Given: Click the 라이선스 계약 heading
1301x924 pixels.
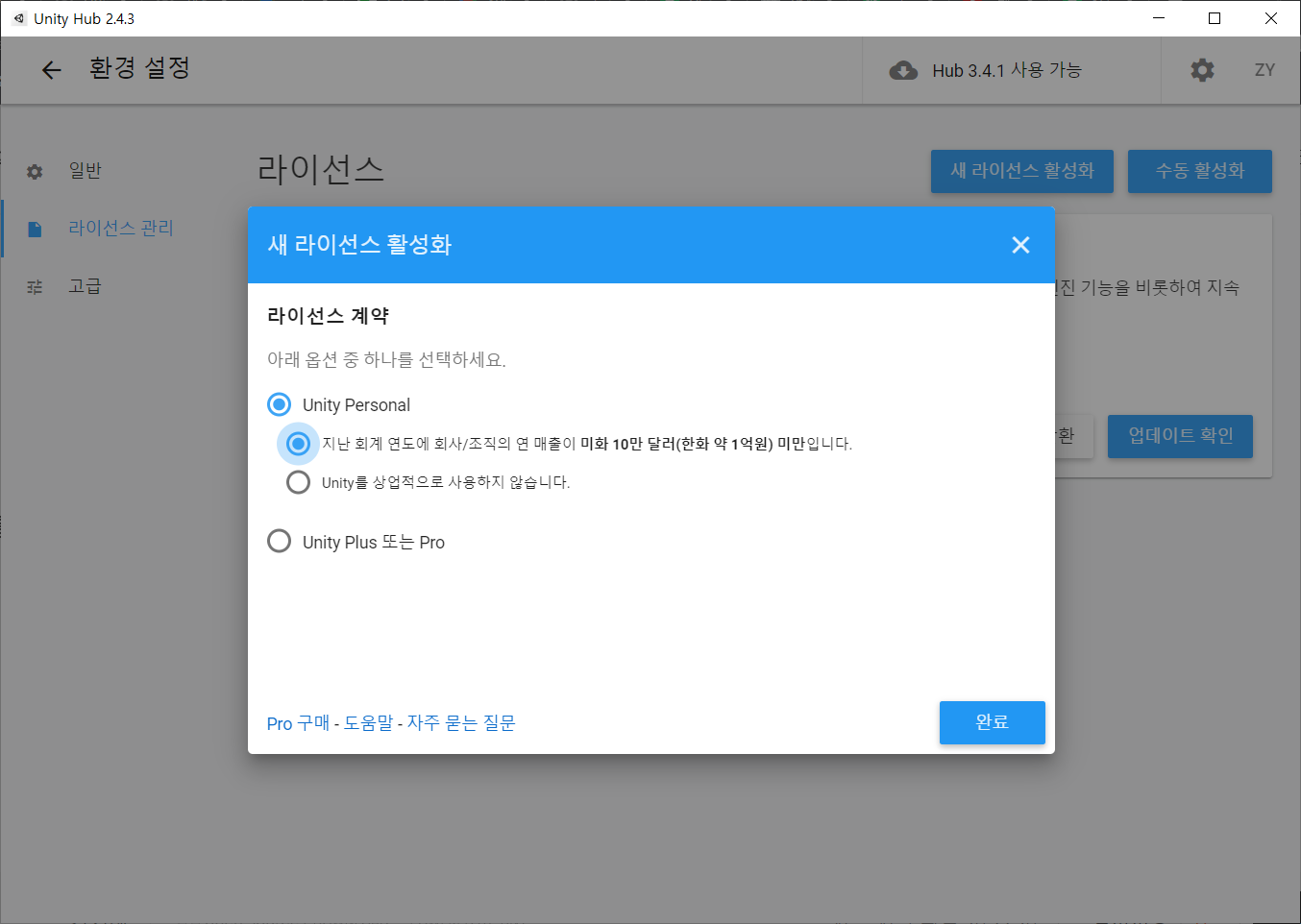Looking at the screenshot, I should coord(328,316).
